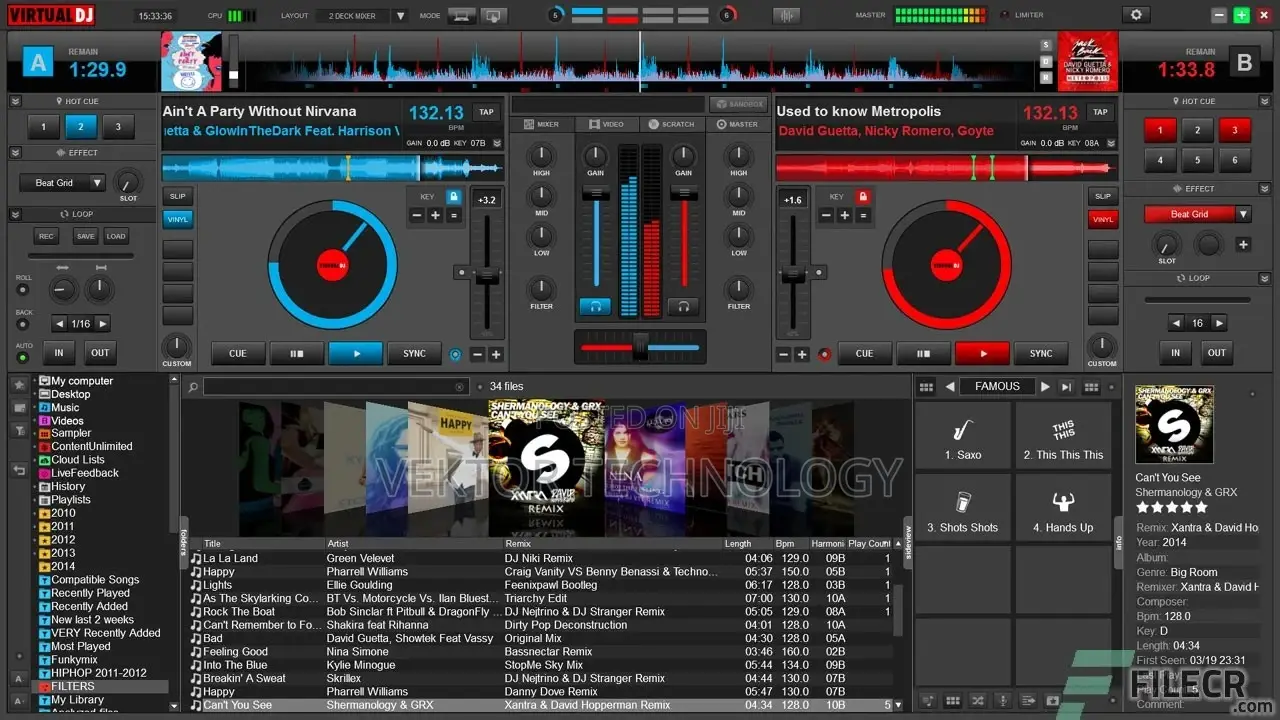Switch to the MASTER tab

pyautogui.click(x=737, y=124)
